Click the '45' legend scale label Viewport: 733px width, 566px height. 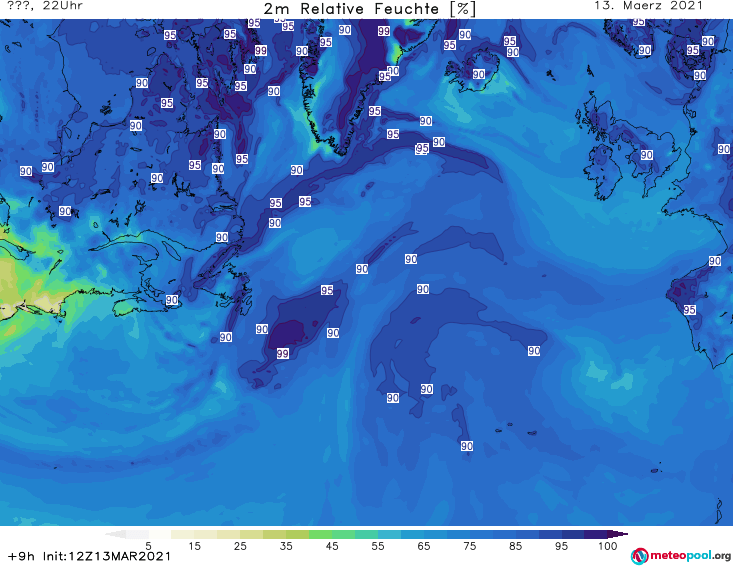pos(332,546)
